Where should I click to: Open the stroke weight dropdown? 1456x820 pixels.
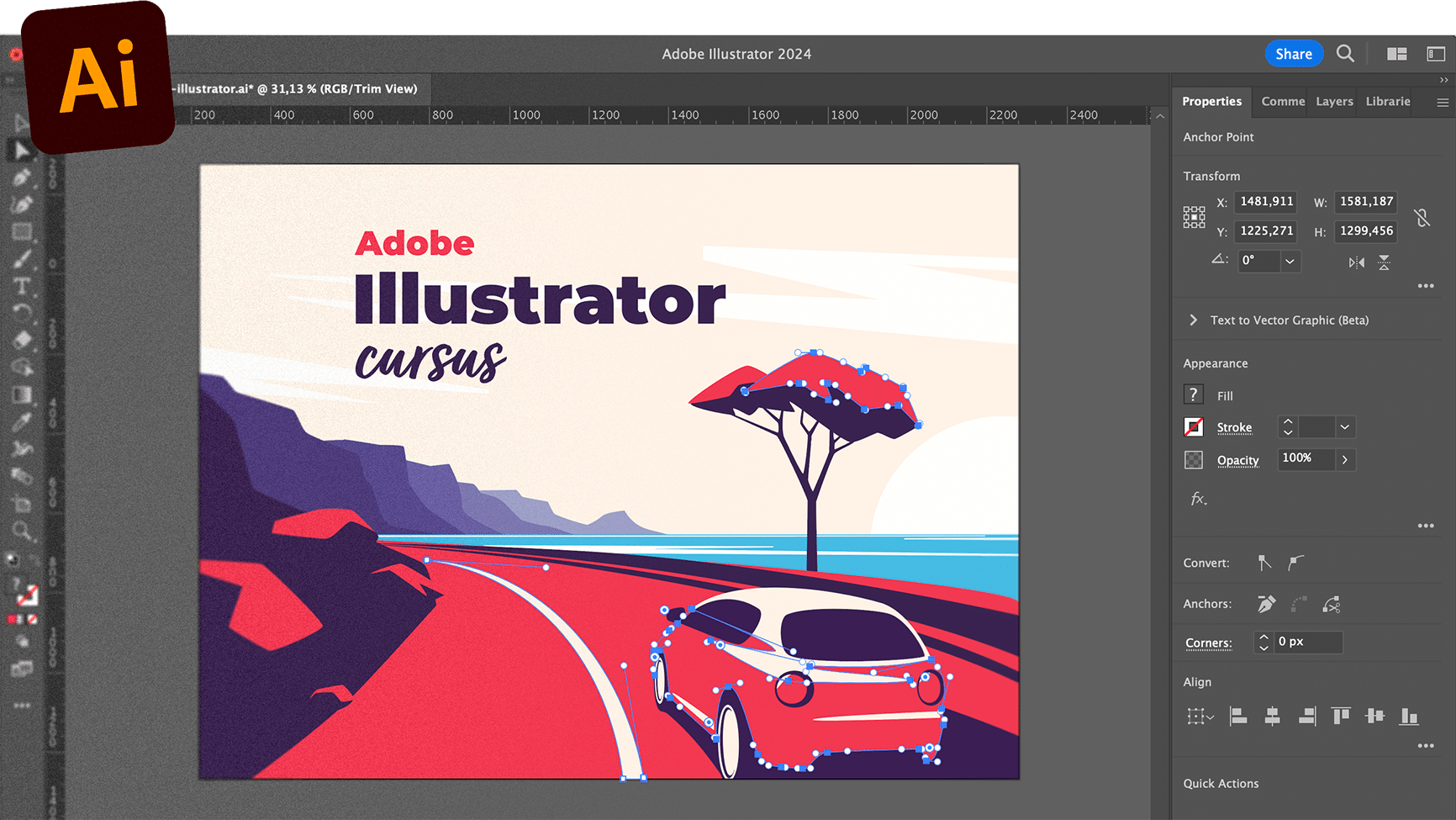pyautogui.click(x=1344, y=426)
